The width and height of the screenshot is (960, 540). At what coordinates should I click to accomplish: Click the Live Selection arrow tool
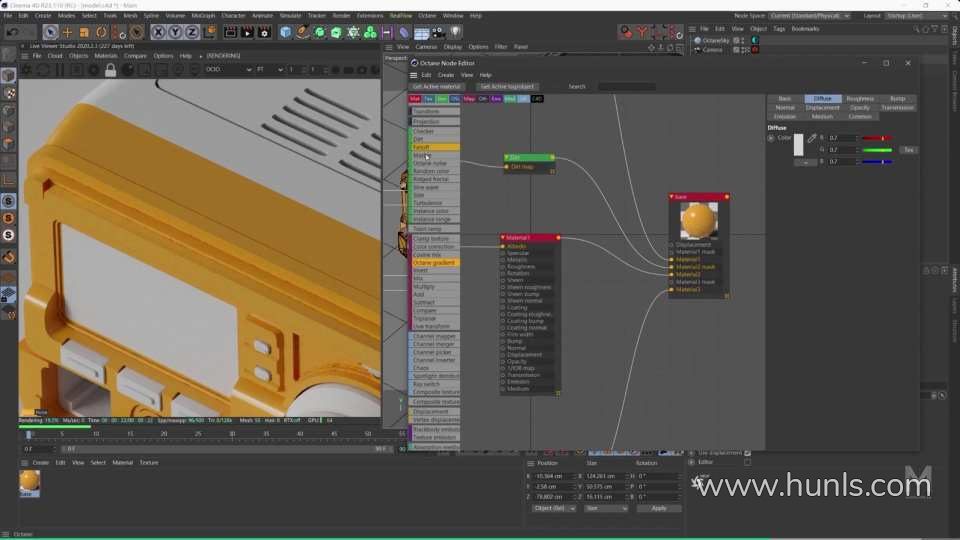click(50, 32)
